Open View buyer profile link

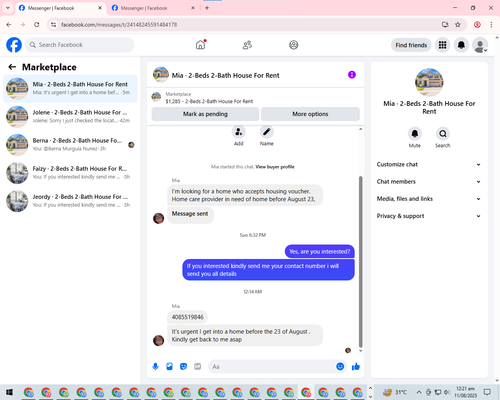(x=275, y=167)
